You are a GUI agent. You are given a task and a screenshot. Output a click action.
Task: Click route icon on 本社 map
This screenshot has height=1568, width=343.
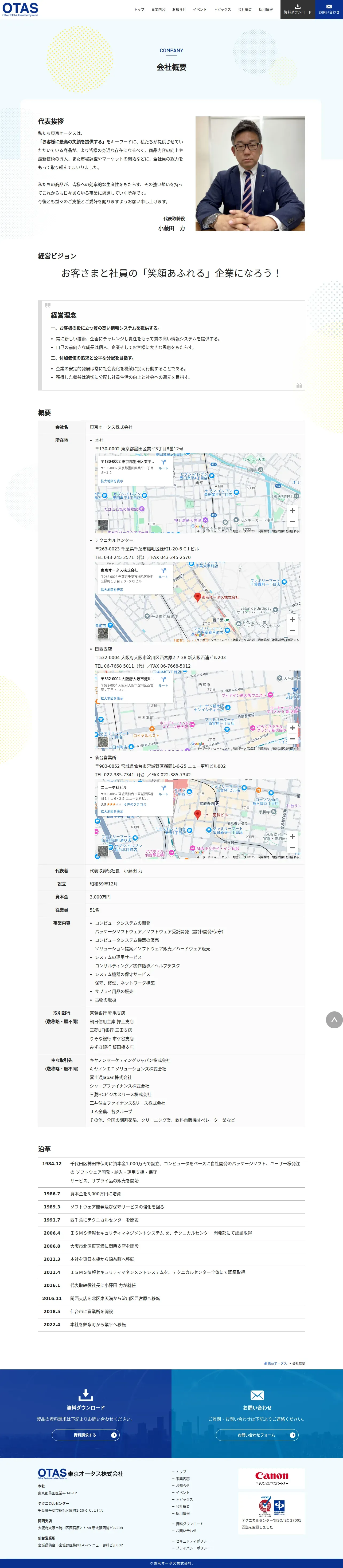pos(163,464)
